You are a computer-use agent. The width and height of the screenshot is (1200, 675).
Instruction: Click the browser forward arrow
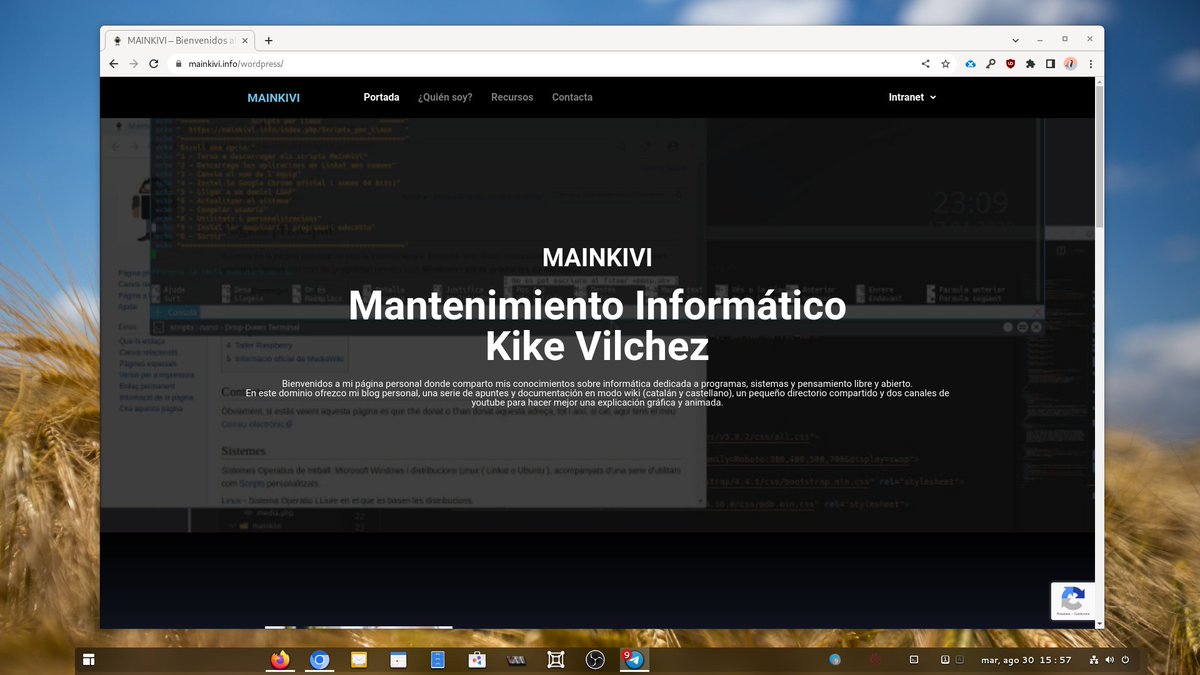(x=134, y=63)
